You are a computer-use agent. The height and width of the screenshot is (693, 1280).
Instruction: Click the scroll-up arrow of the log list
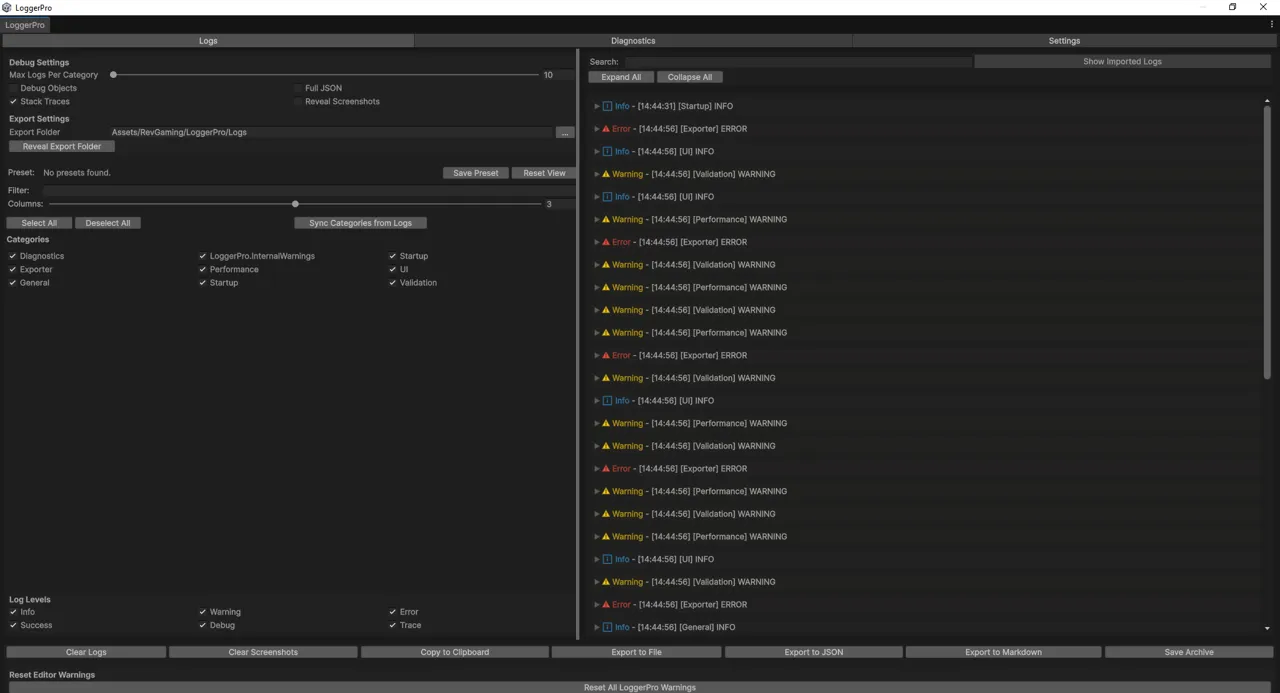[1267, 101]
